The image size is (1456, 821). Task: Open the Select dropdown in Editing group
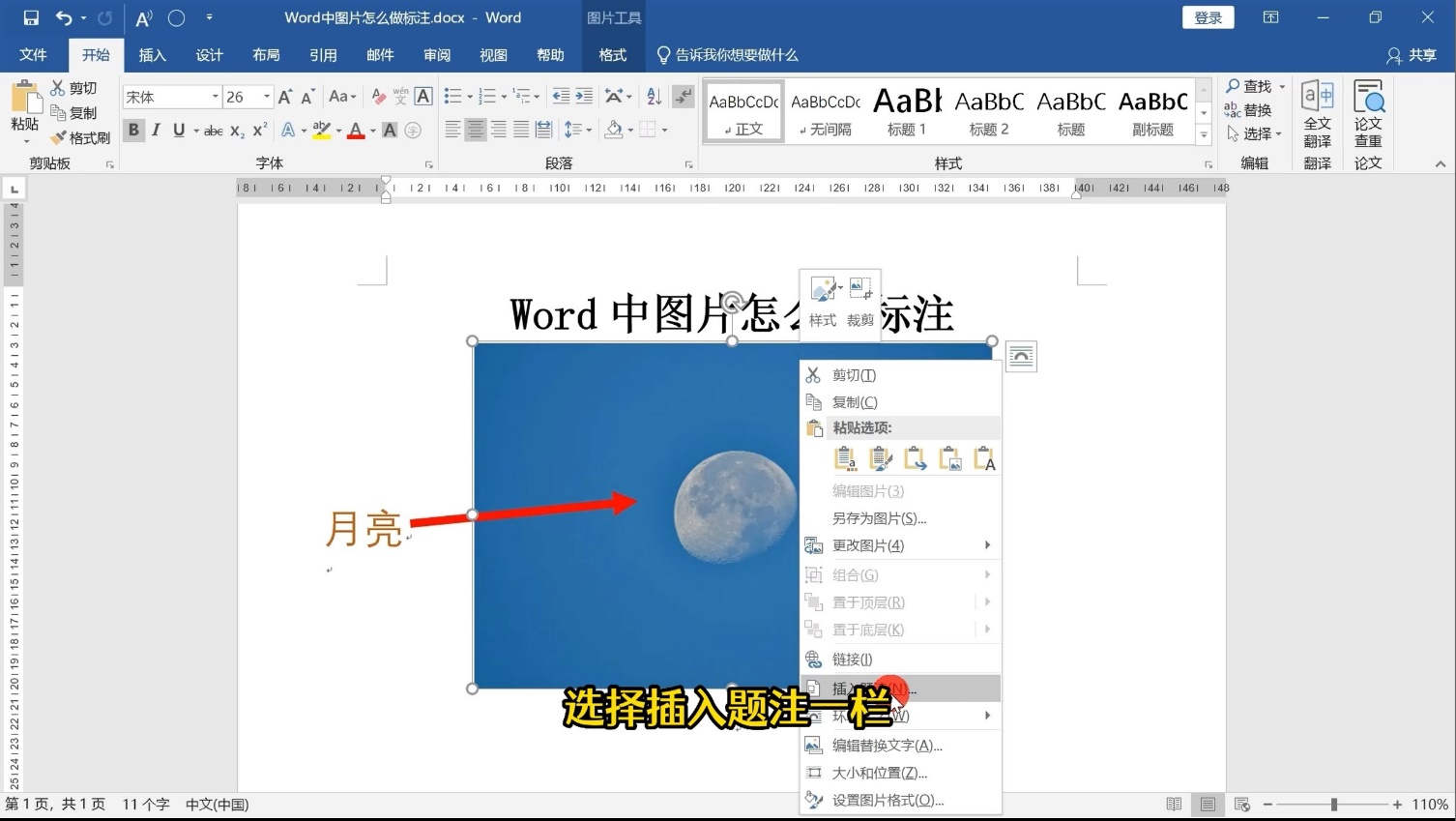click(1254, 133)
